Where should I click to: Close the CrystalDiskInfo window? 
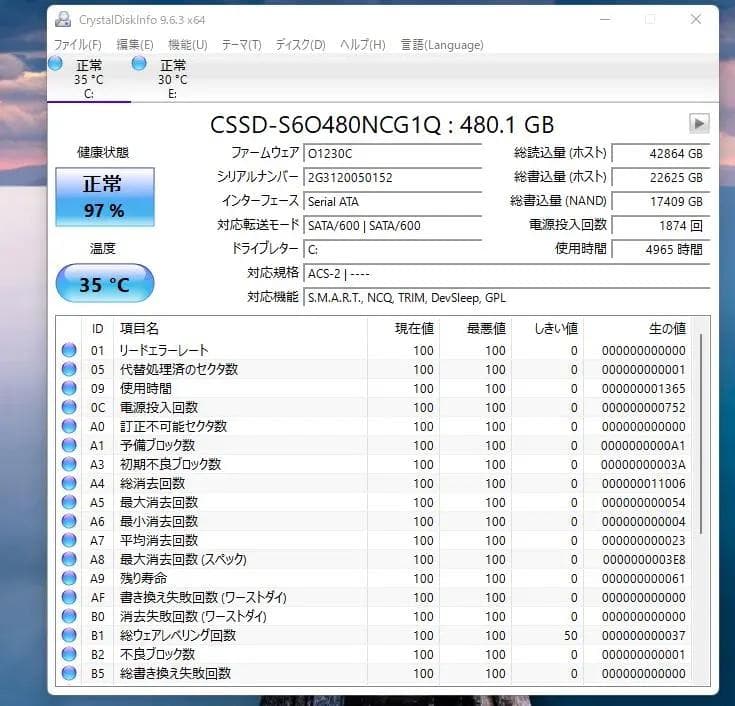pyautogui.click(x=696, y=19)
